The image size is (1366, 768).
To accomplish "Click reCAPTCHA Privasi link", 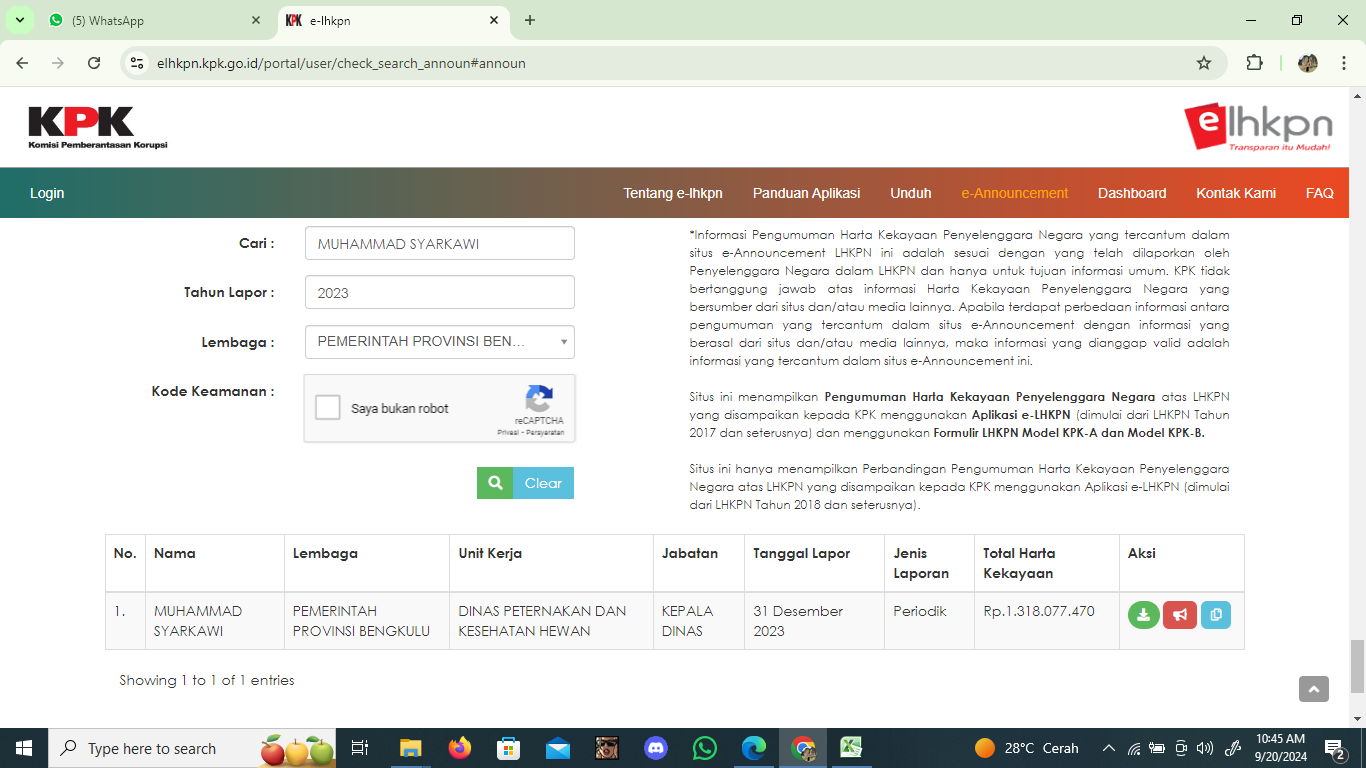I will pos(509,433).
